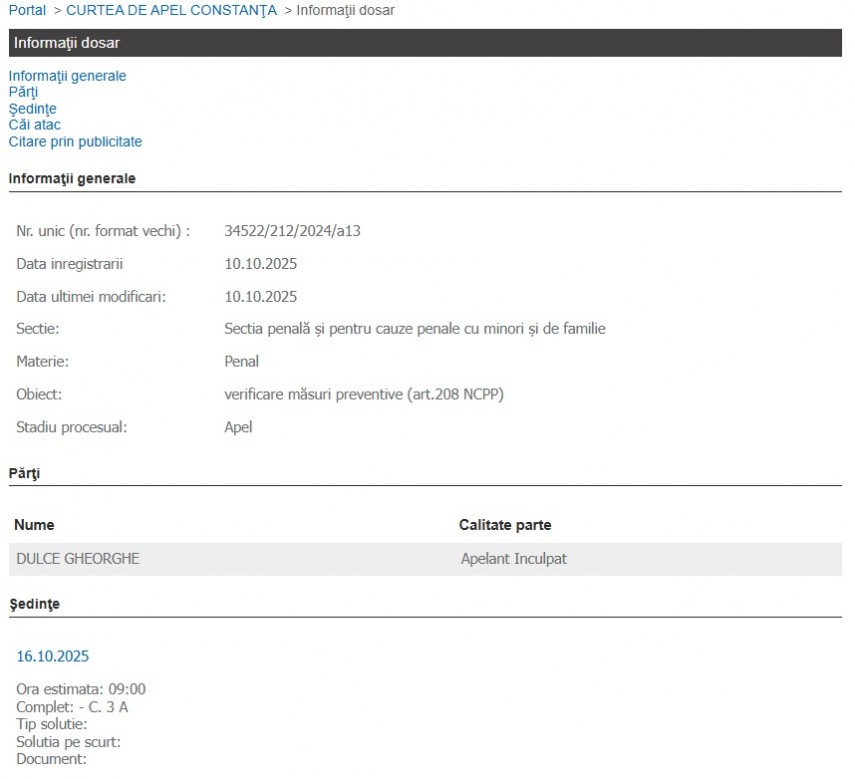Select the Şedinţe link in the navigation list
The width and height of the screenshot is (855, 779).
click(32, 109)
